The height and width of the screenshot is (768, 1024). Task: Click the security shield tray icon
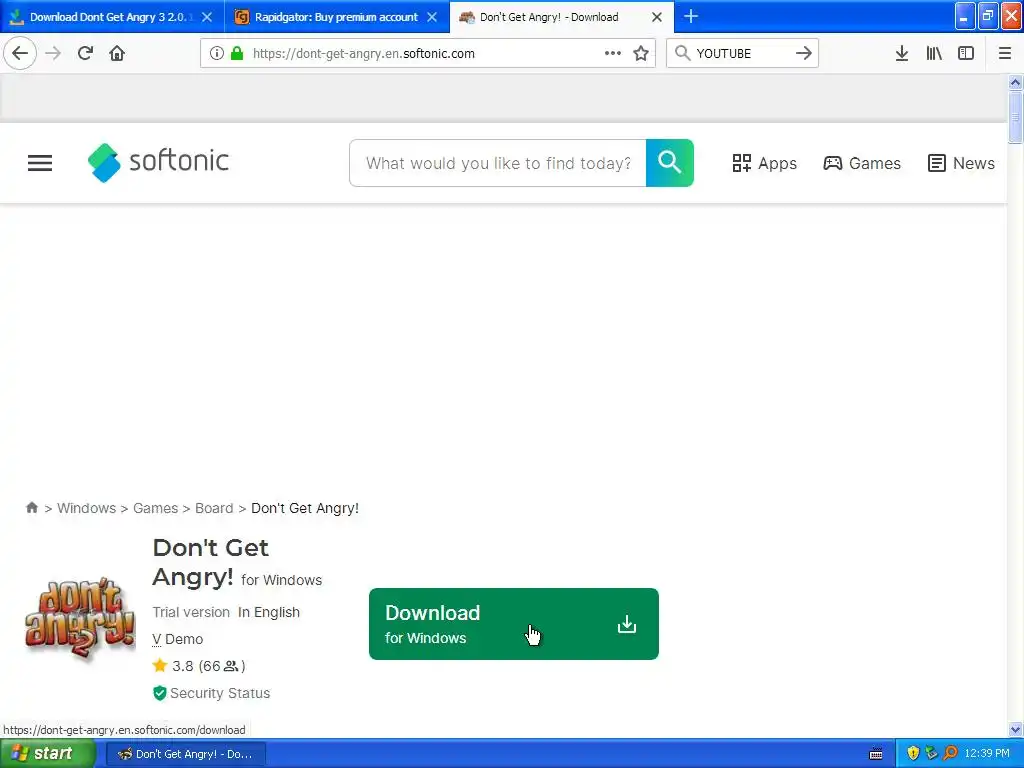coord(913,753)
